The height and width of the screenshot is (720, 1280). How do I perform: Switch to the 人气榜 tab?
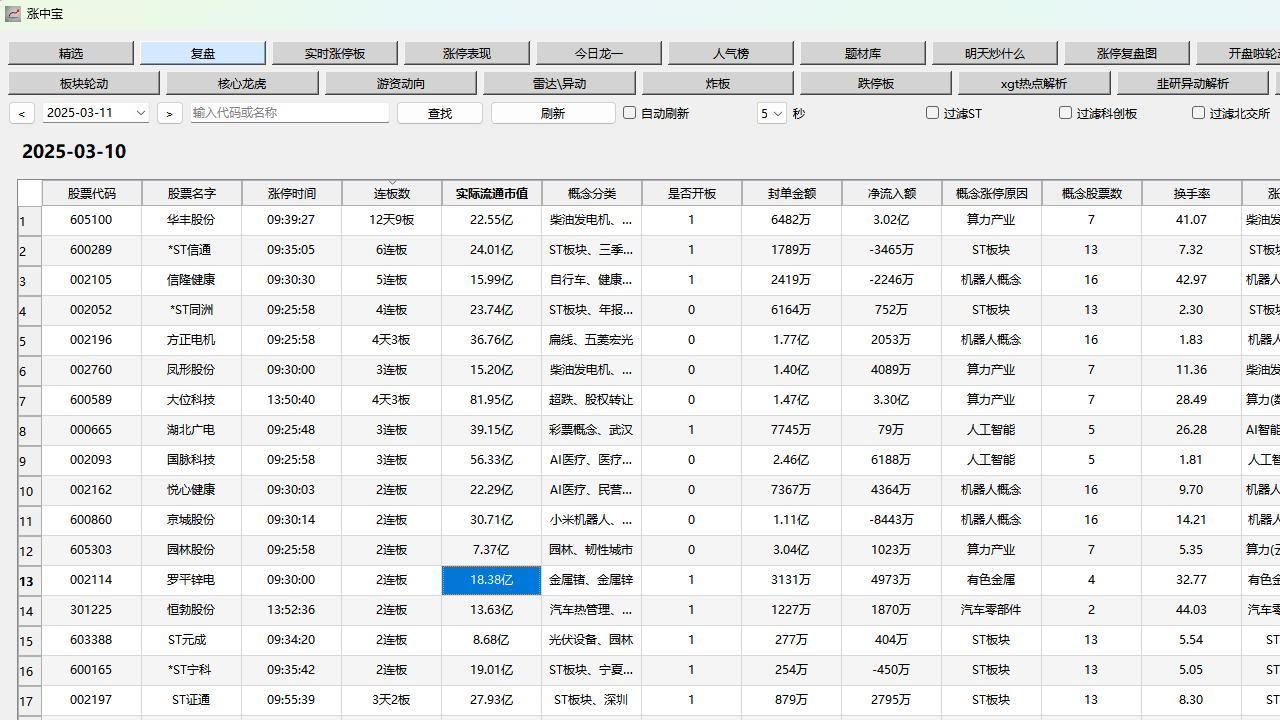731,53
